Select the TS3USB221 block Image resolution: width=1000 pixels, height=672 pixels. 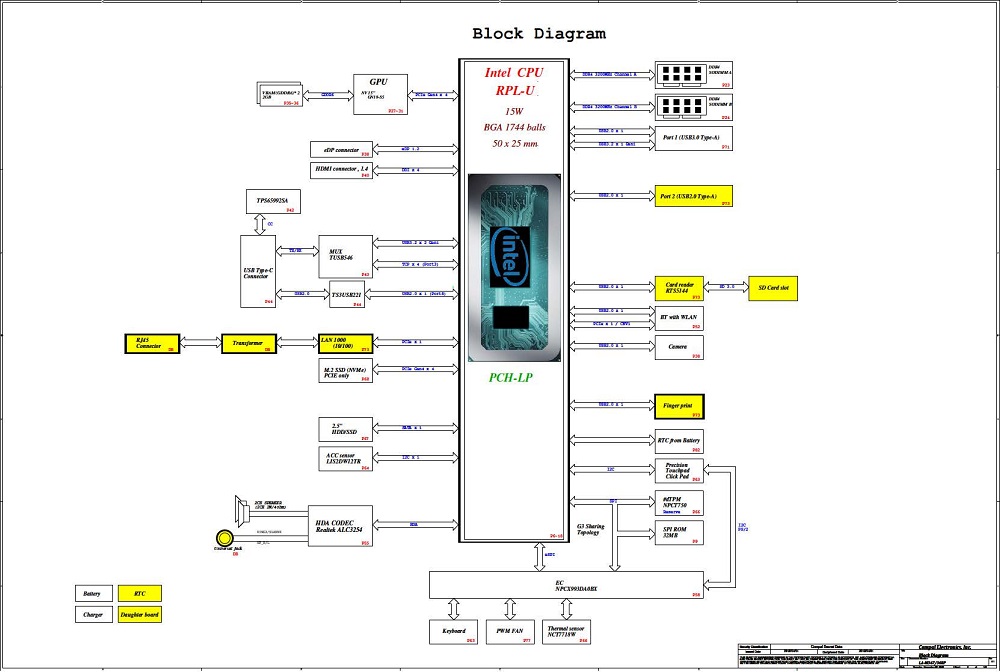tap(347, 295)
